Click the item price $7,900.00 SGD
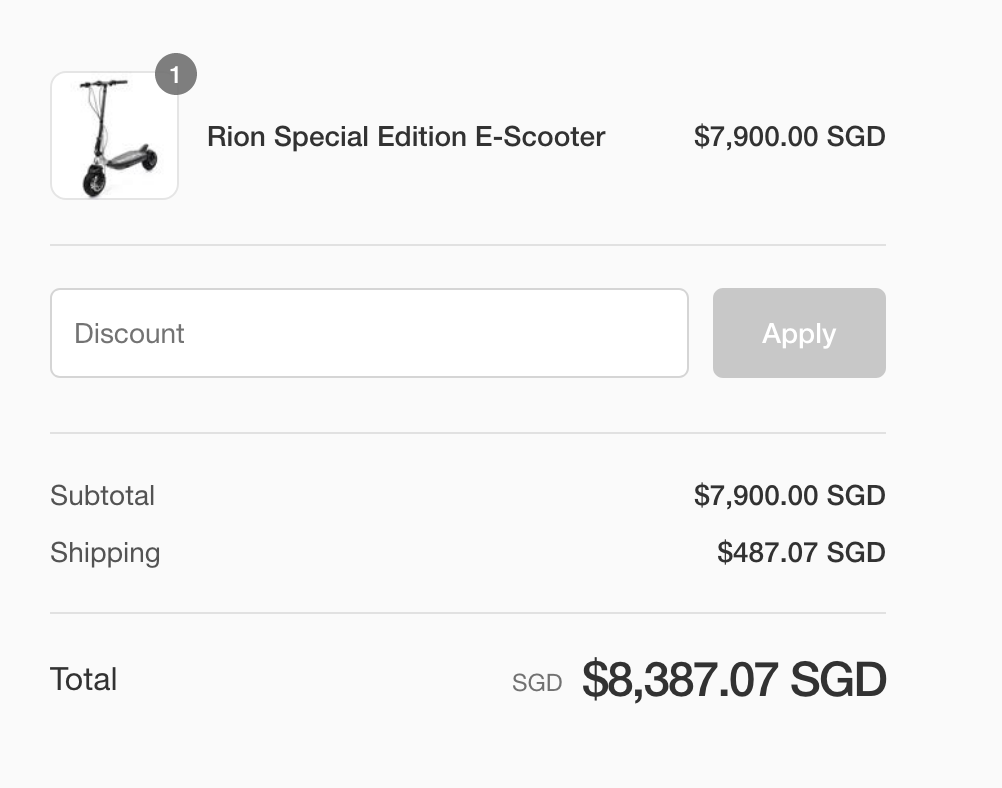 pyautogui.click(x=790, y=137)
